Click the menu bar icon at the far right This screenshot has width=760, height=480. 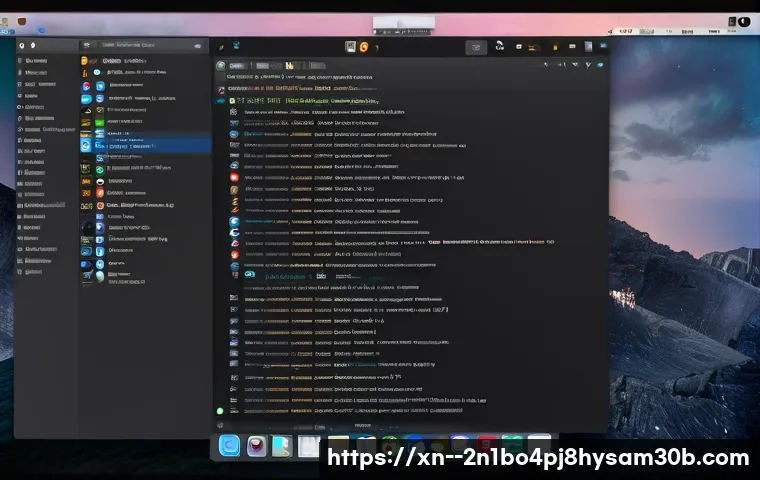tap(744, 21)
